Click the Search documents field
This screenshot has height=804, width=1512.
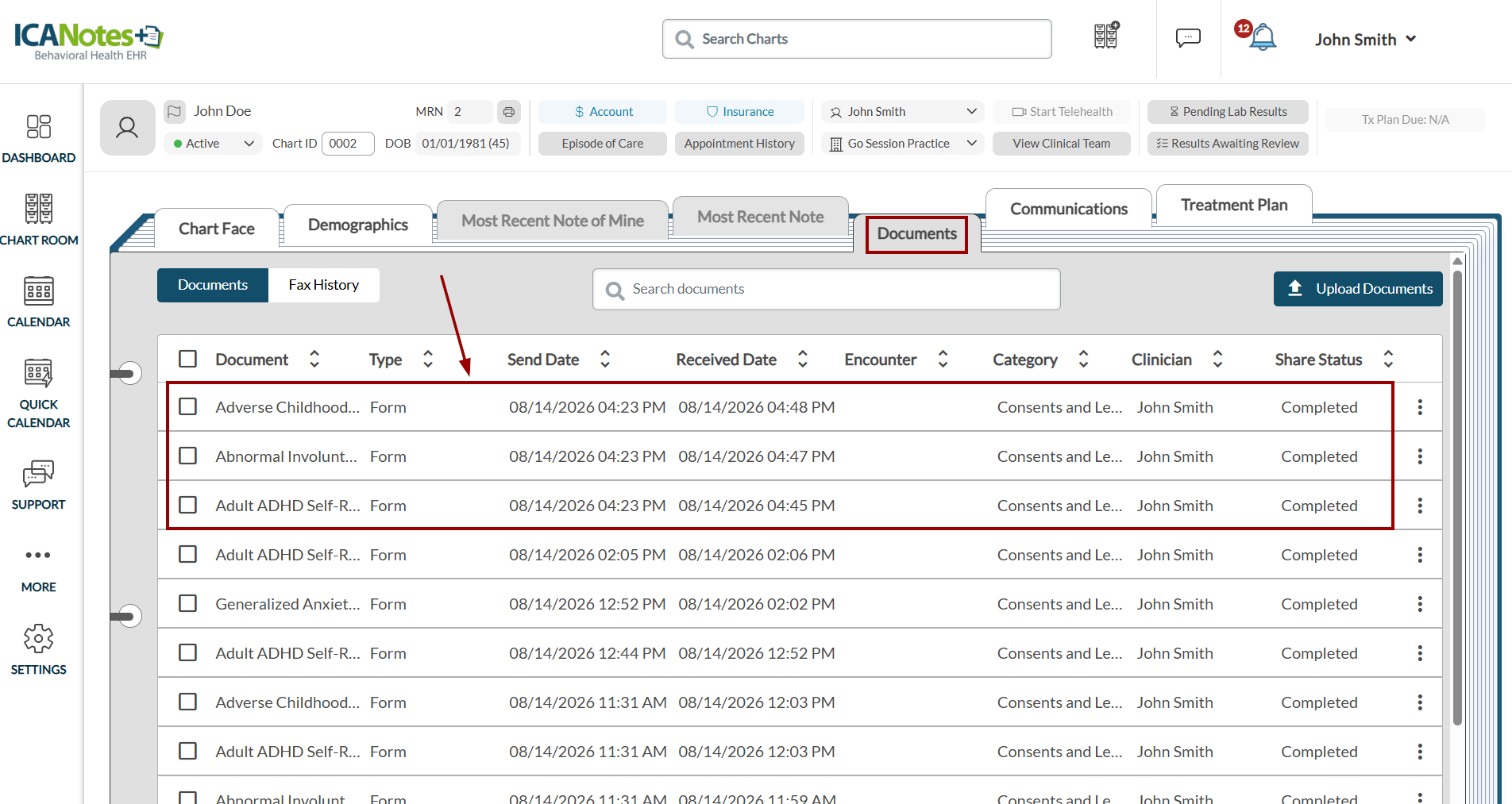click(x=826, y=289)
